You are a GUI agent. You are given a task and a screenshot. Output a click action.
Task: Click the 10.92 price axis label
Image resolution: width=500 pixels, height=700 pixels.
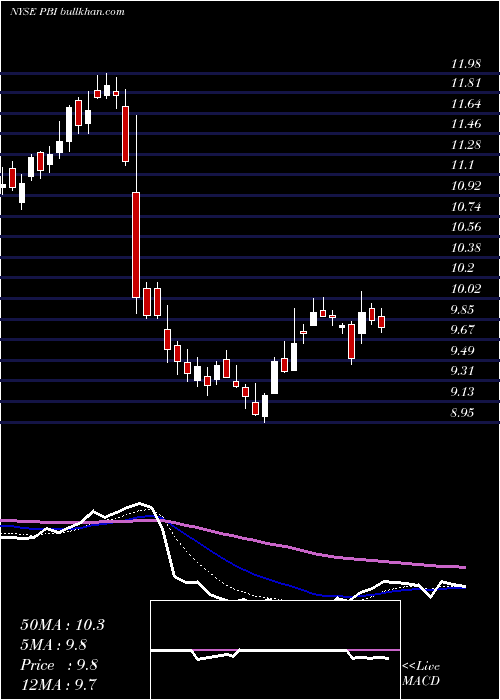[466, 186]
